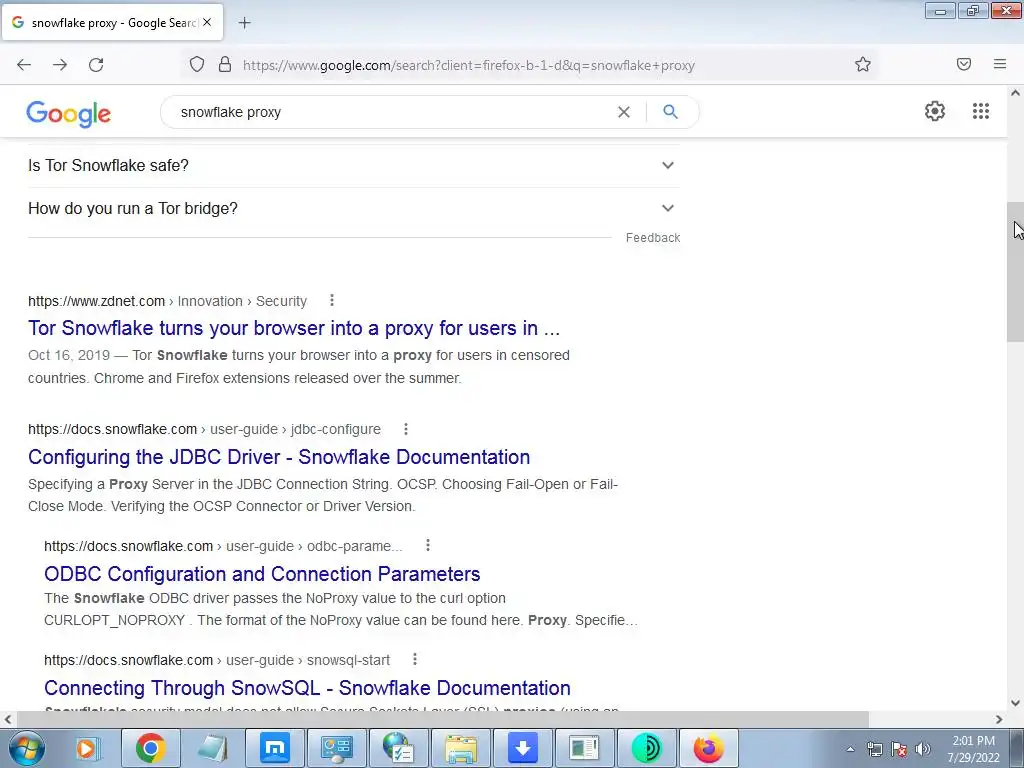
Task: Open 'Tor Snowflake turns your browser into a proxy' result
Action: [x=294, y=328]
